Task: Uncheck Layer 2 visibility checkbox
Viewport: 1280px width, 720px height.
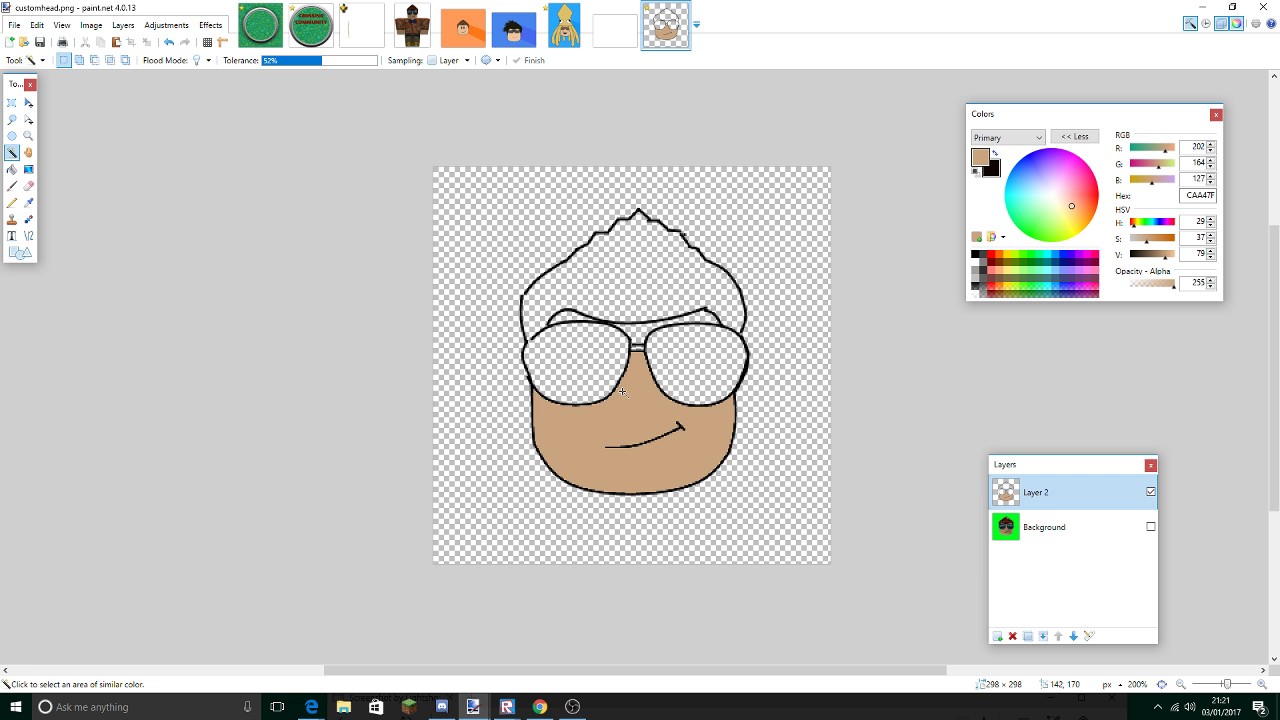Action: click(x=1151, y=492)
